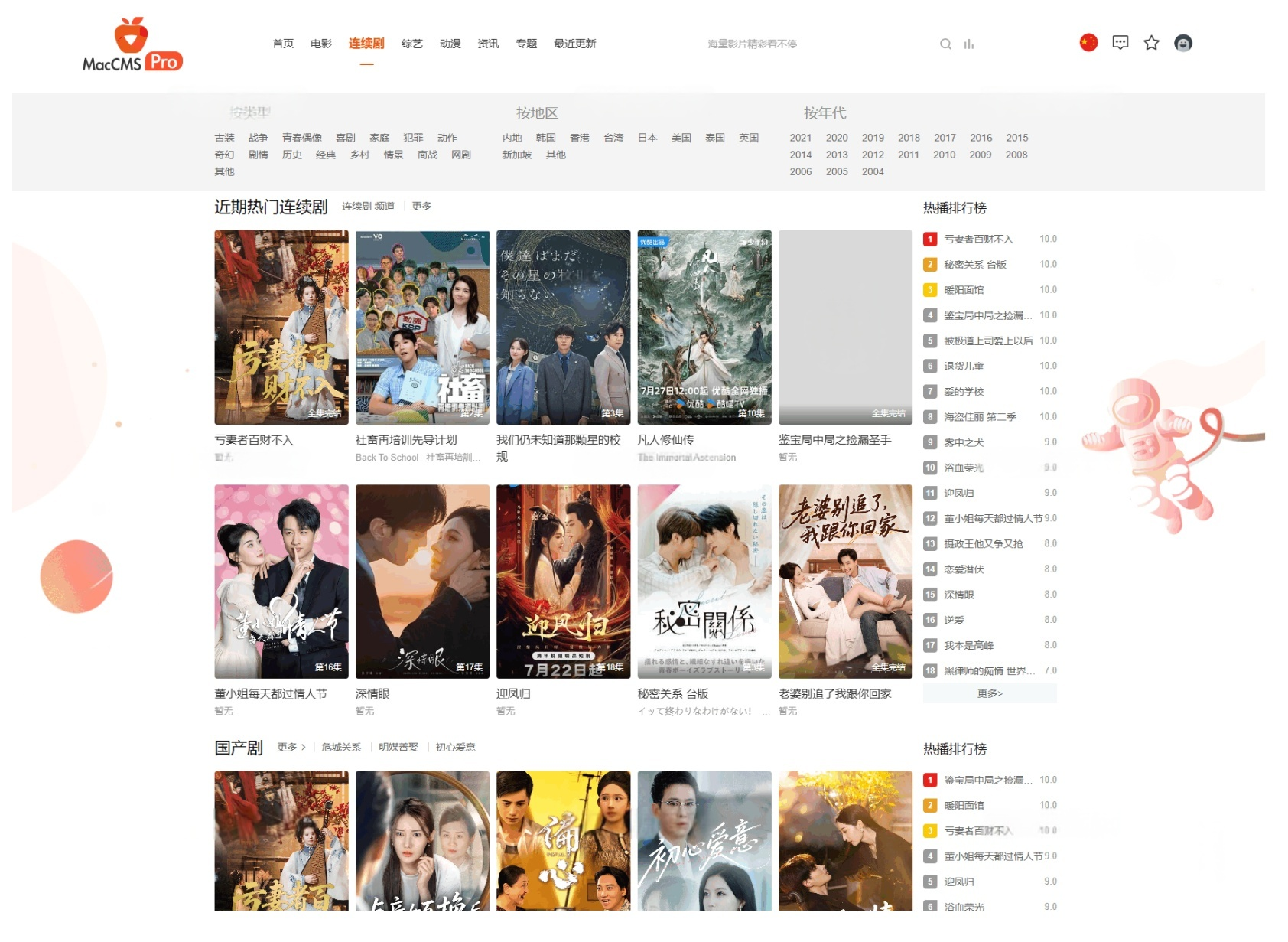The height and width of the screenshot is (942, 1288).
Task: Open 董小姐每天都过情人节 poster
Action: click(281, 582)
